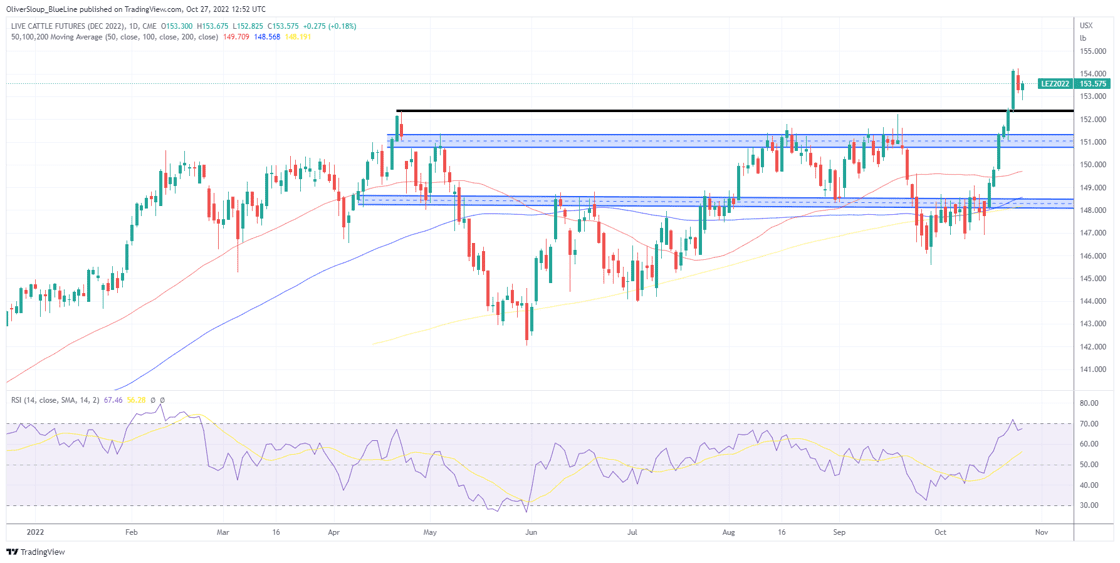Click the RSI 70.00 axis label
Image resolution: width=1120 pixels, height=563 pixels.
click(1089, 424)
